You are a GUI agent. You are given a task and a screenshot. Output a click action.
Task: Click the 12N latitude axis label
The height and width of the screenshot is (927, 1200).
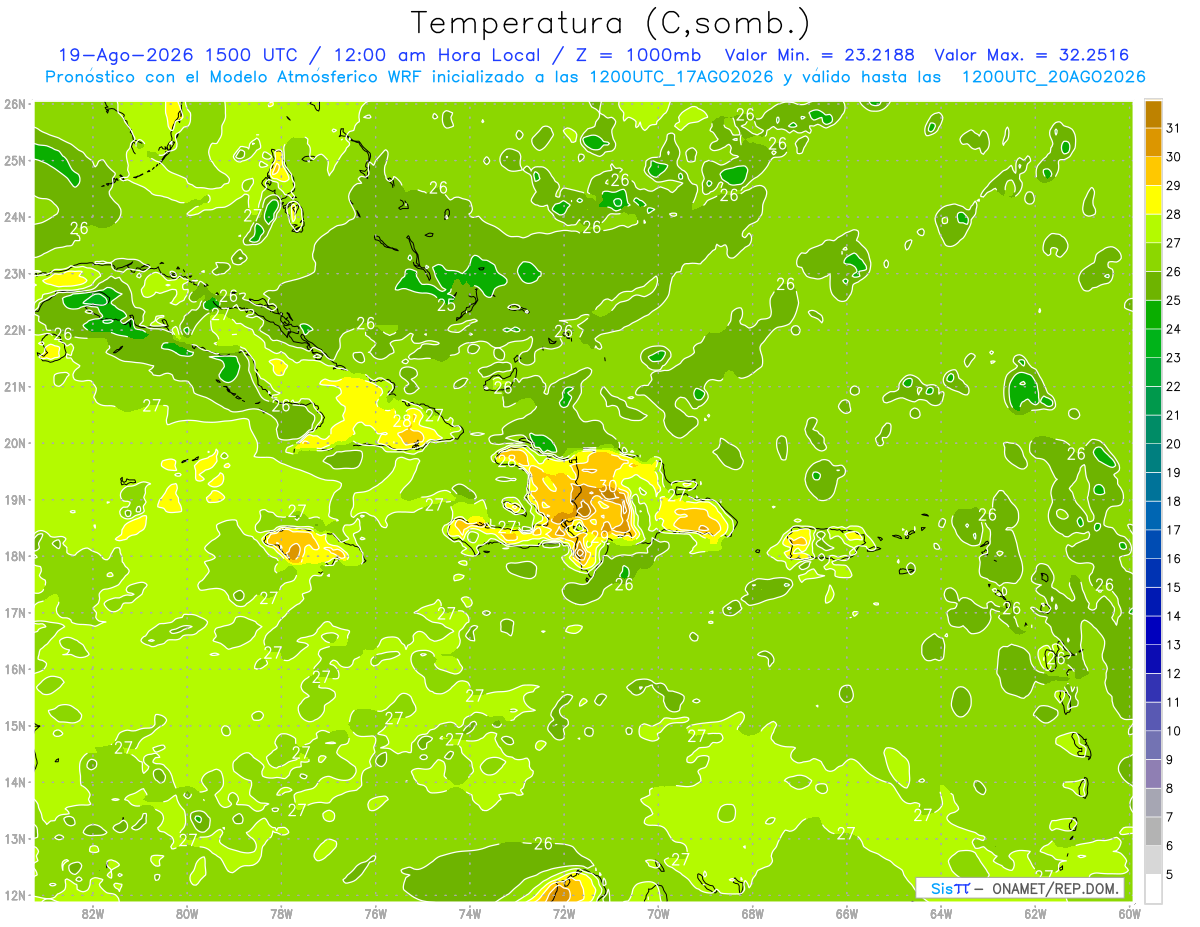[15, 894]
